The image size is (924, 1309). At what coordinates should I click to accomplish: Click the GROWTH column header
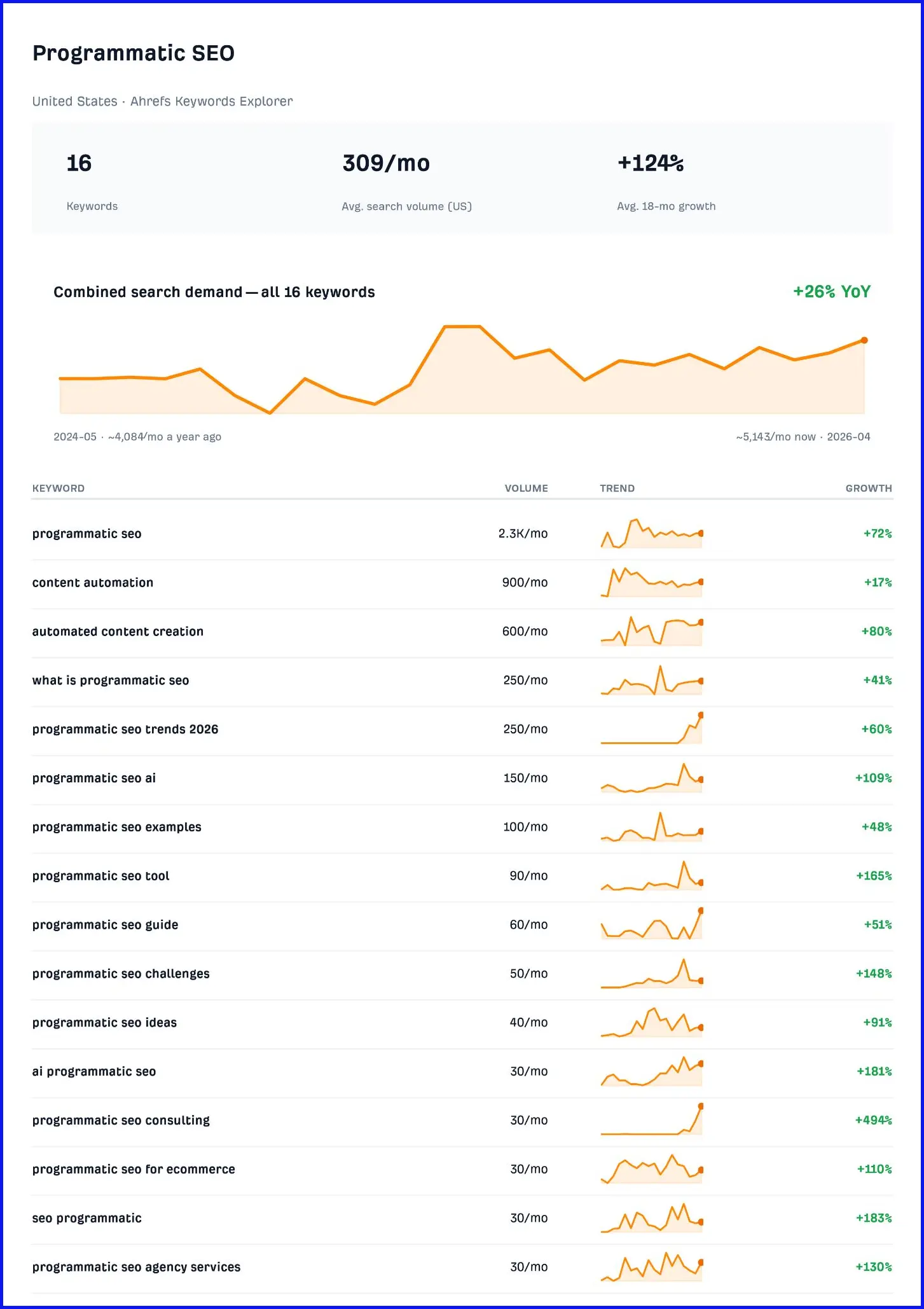[869, 488]
